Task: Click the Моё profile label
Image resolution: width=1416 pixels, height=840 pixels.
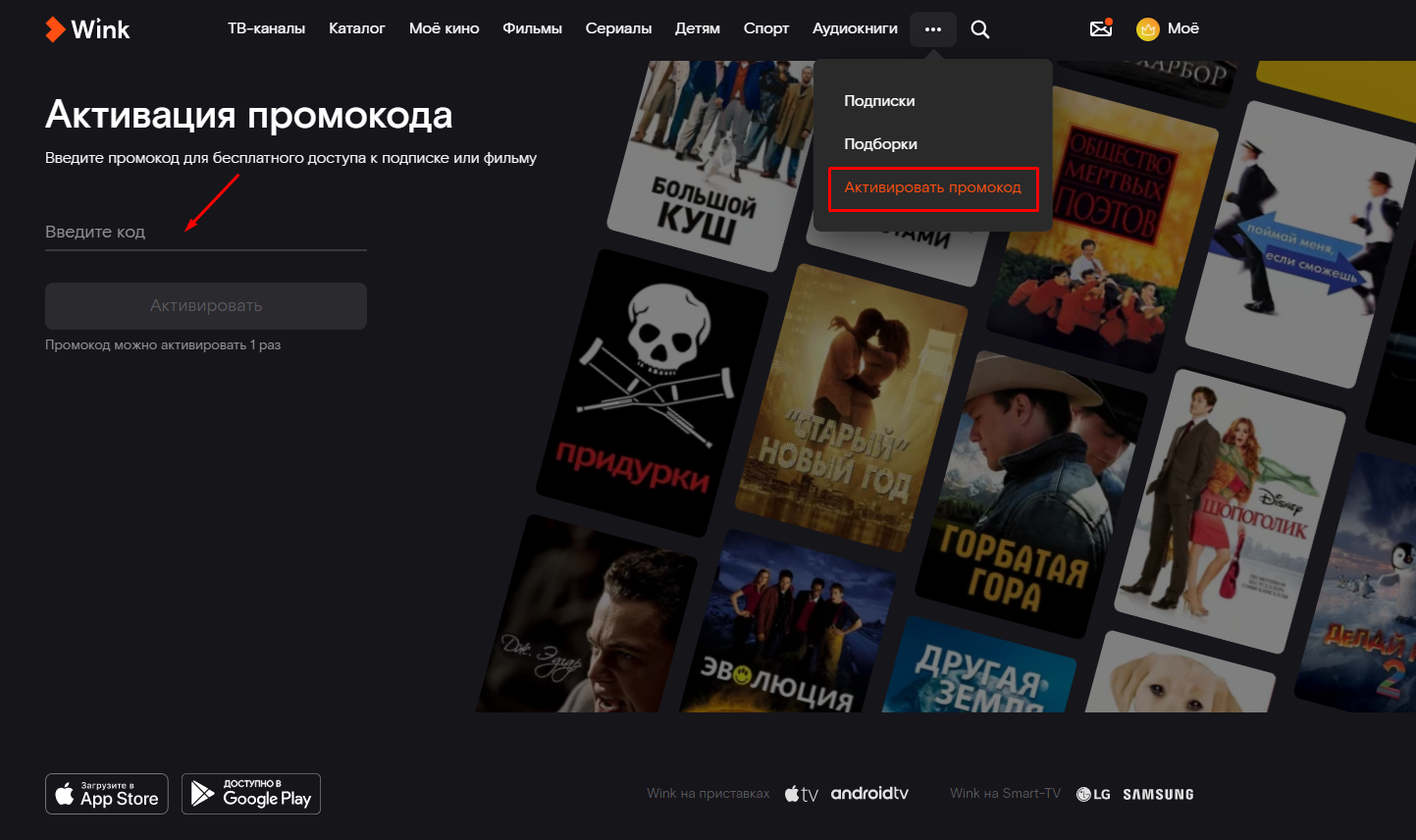Action: click(1183, 28)
